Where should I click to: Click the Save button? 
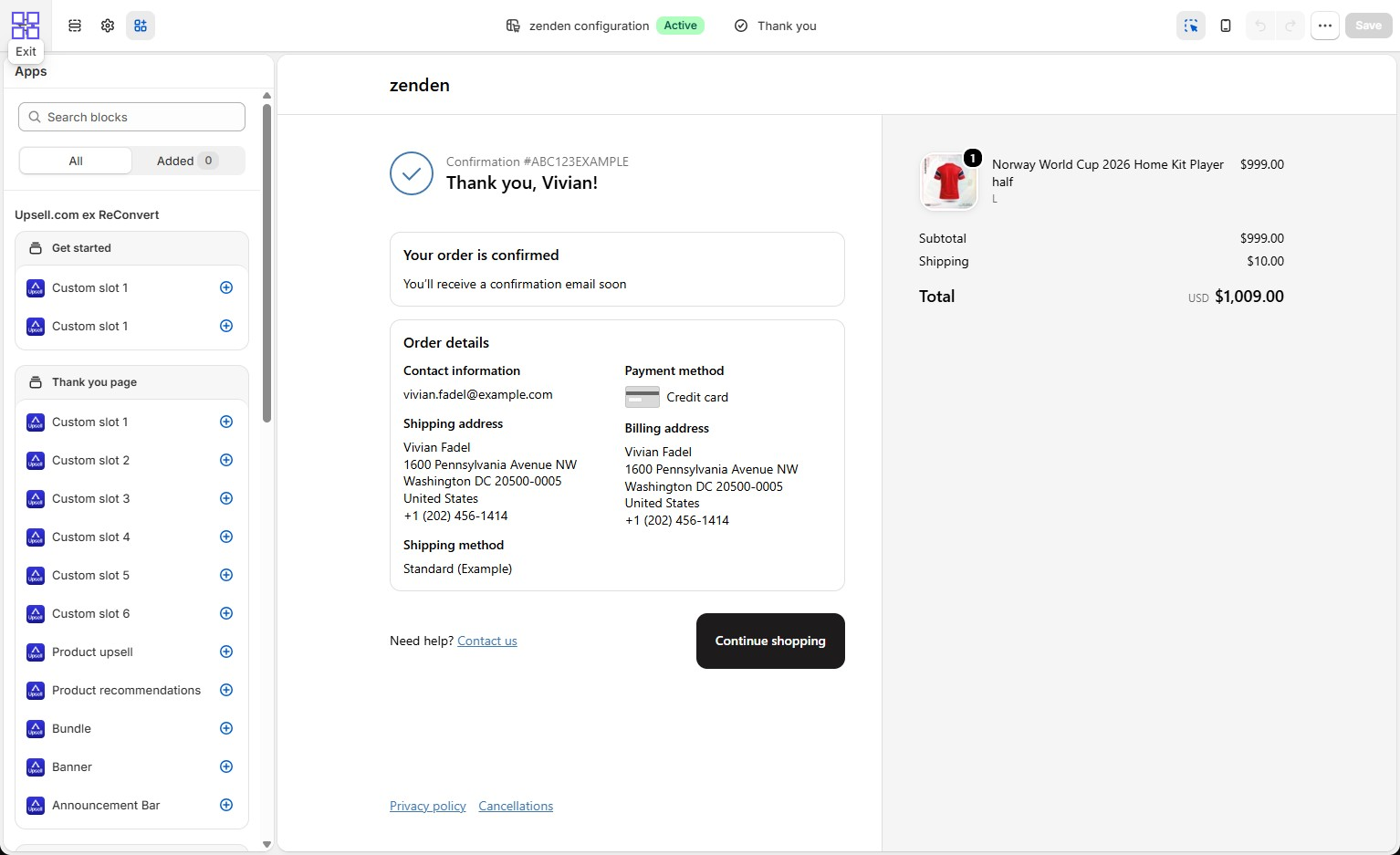1368,26
